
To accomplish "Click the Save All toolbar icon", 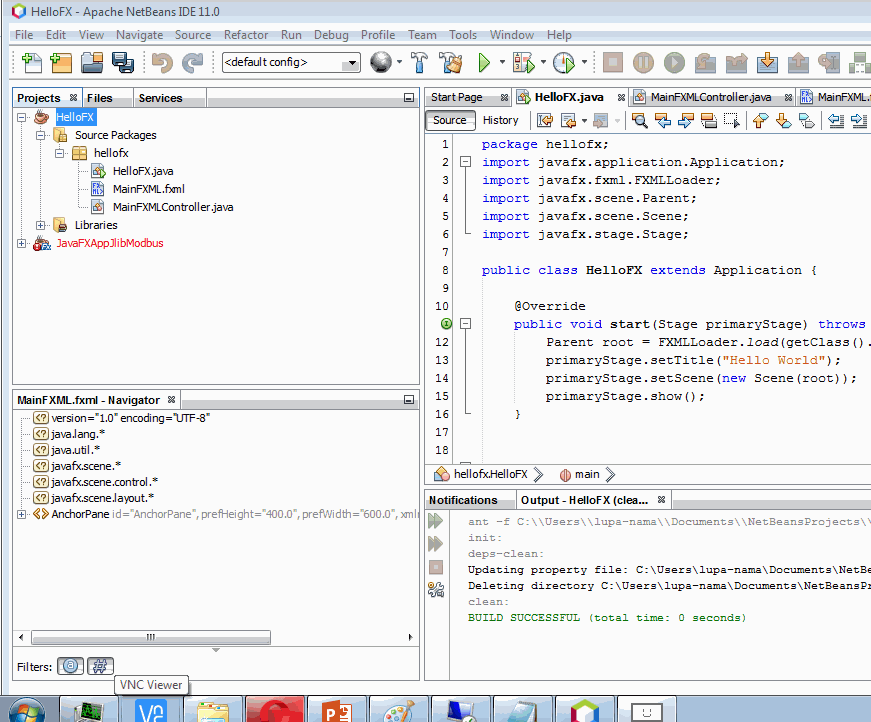I will coord(124,62).
